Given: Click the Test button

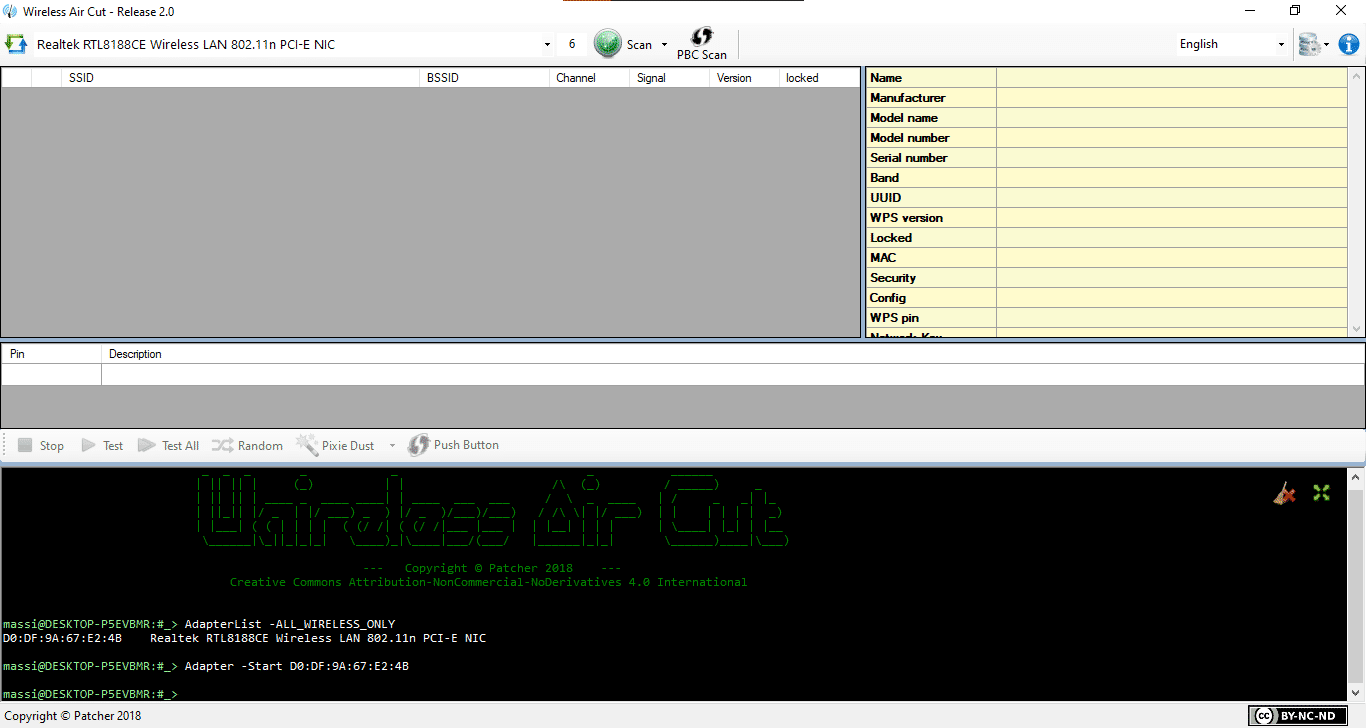Looking at the screenshot, I should coord(102,446).
